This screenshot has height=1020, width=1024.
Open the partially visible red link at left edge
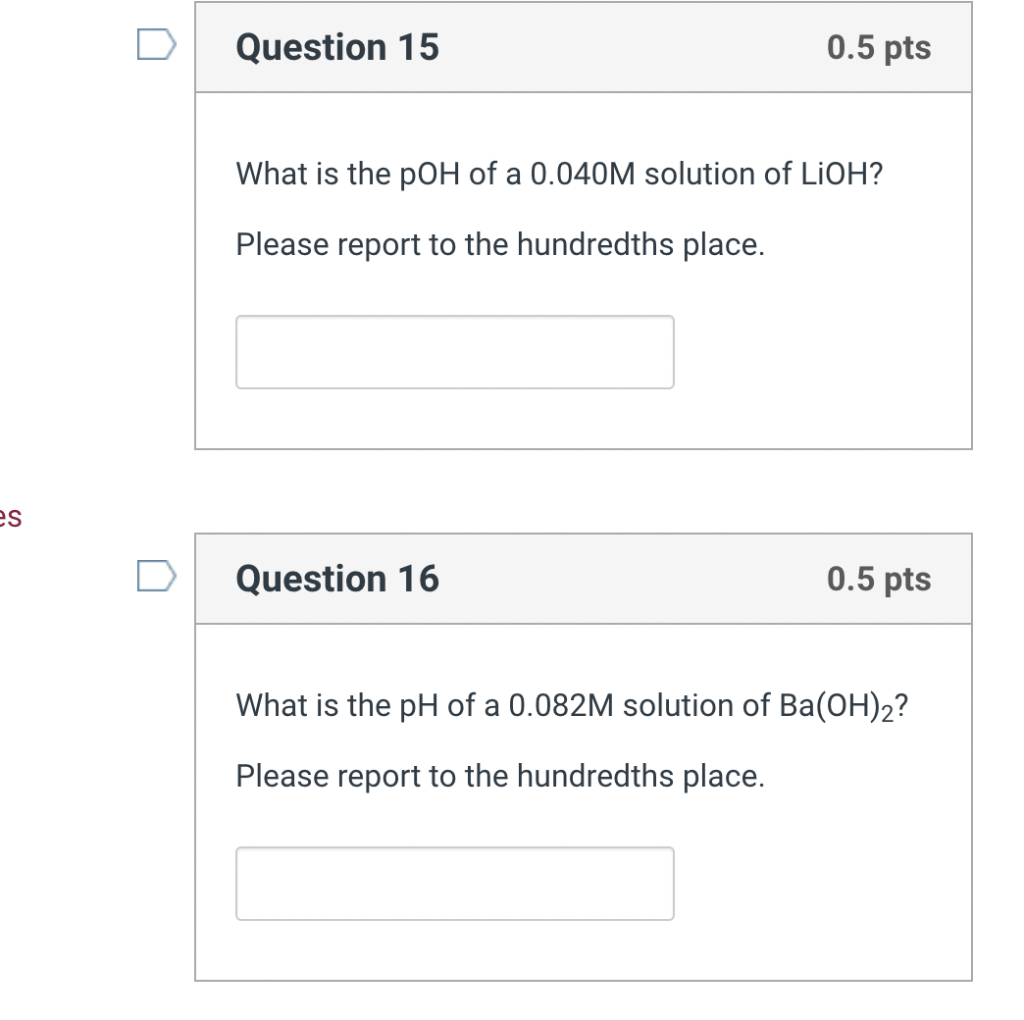click(10, 517)
